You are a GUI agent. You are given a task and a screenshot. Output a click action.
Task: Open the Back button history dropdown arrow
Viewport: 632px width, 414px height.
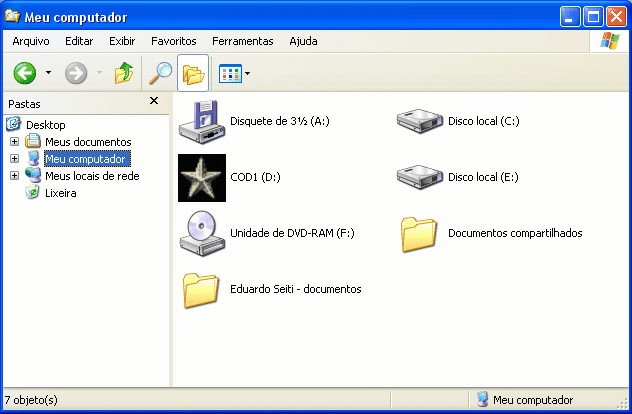(48, 73)
